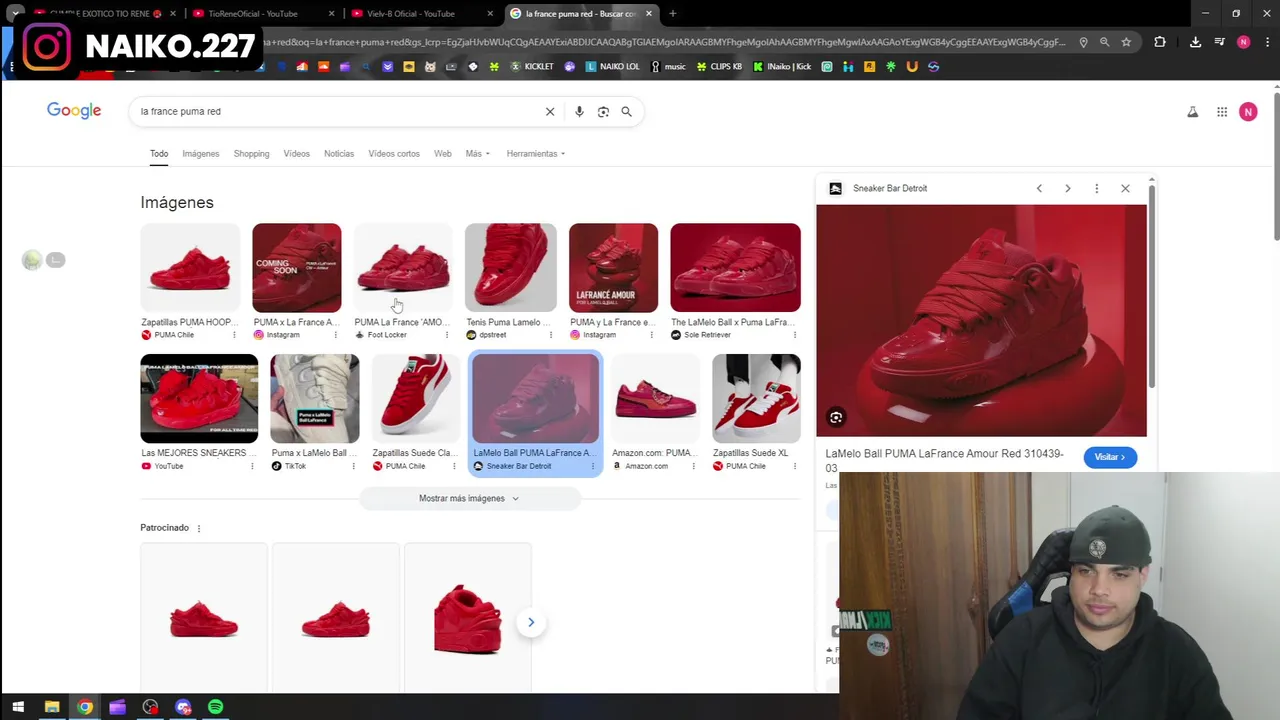Open the KICKLET bookmark

coord(532,66)
